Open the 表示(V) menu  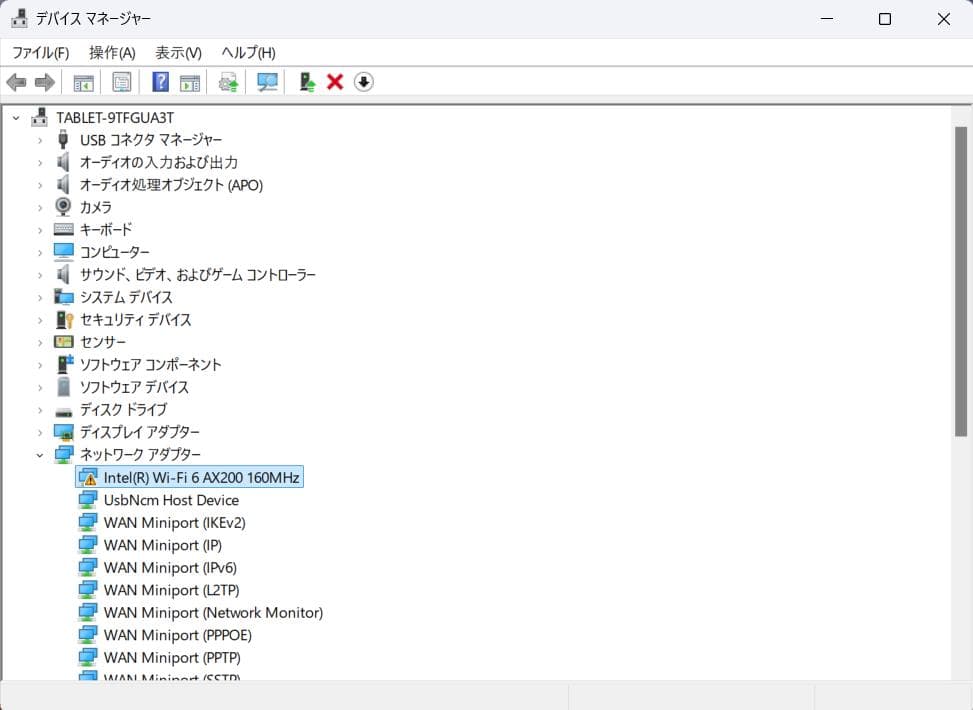178,52
